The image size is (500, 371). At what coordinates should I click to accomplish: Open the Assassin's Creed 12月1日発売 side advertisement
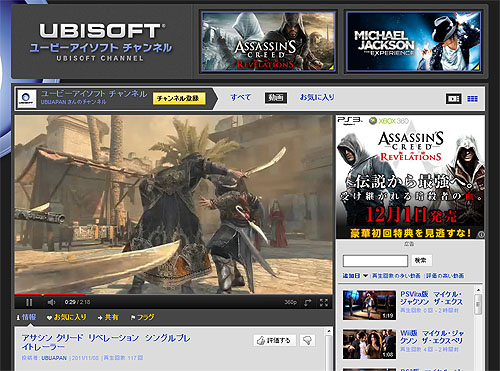(410, 177)
